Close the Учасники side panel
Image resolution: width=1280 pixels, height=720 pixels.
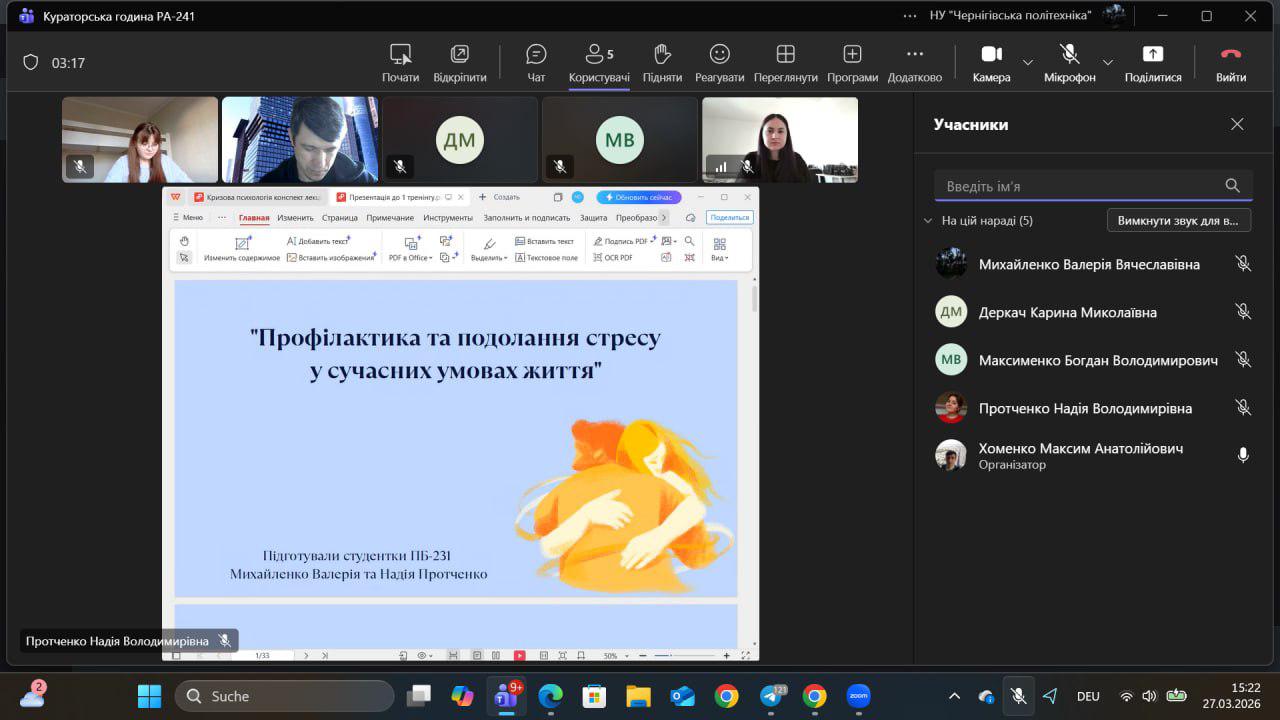1237,125
